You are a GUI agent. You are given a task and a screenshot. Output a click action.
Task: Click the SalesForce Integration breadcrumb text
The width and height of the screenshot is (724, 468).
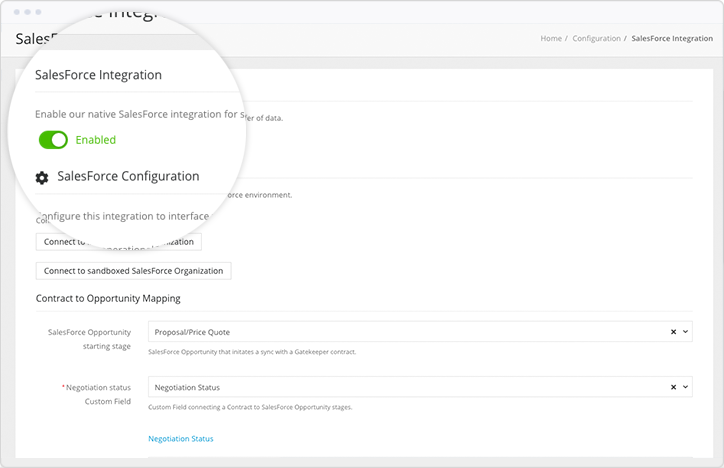pyautogui.click(x=672, y=38)
